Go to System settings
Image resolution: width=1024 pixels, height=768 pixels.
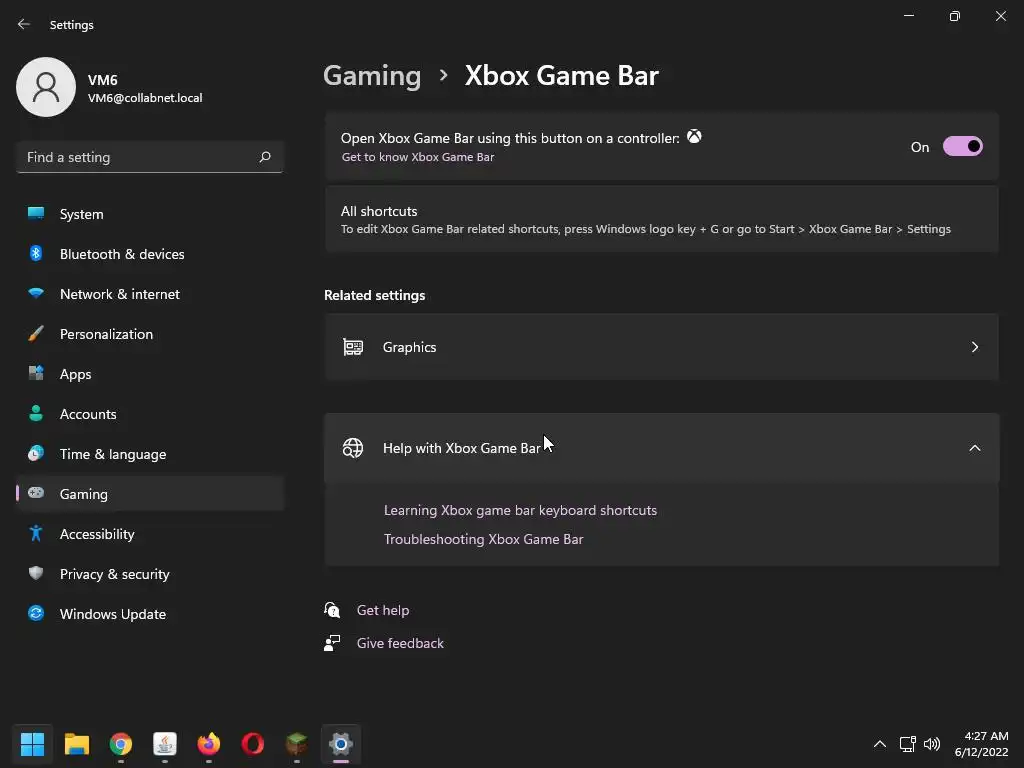(150, 214)
